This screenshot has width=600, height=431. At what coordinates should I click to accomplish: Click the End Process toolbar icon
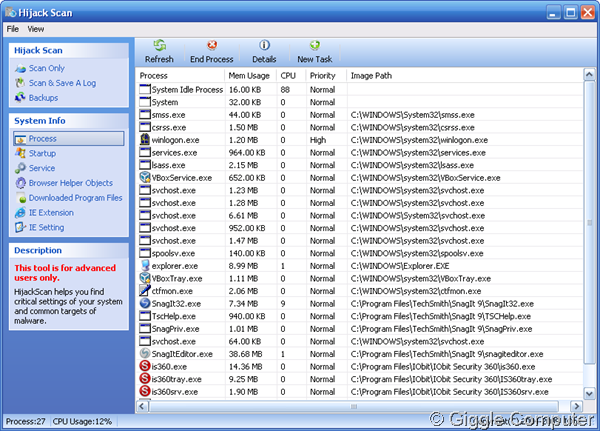click(212, 45)
